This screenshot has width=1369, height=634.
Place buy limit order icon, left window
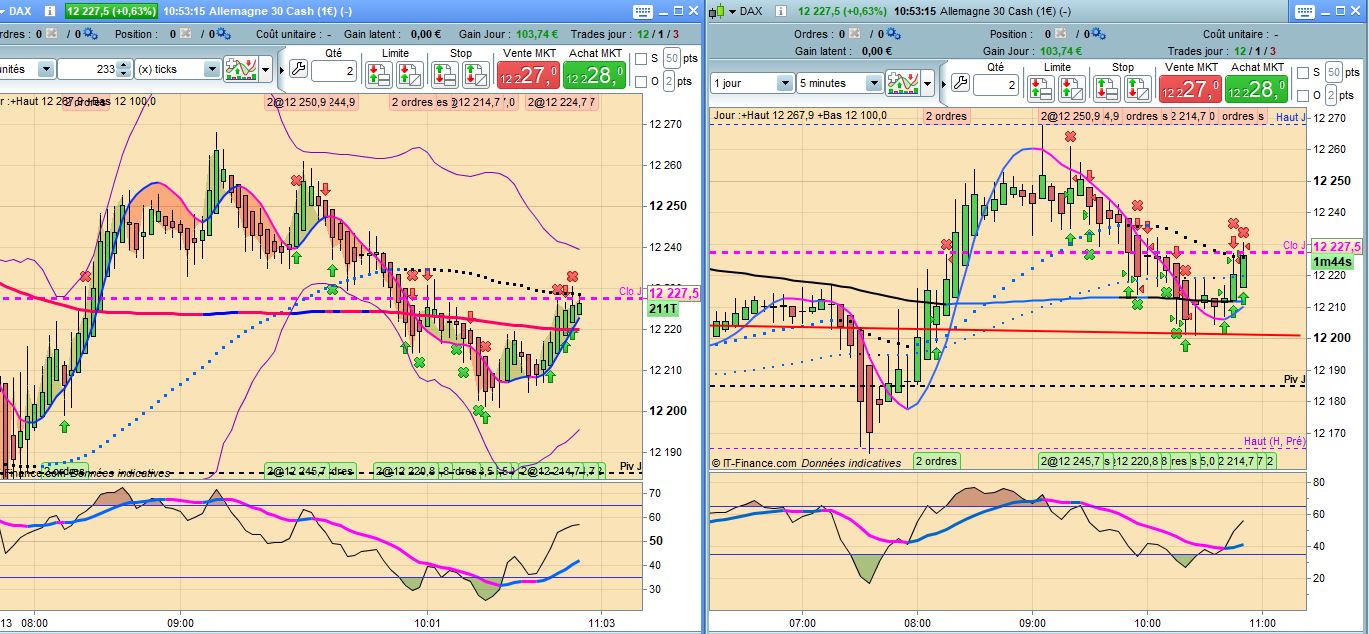pyautogui.click(x=379, y=74)
